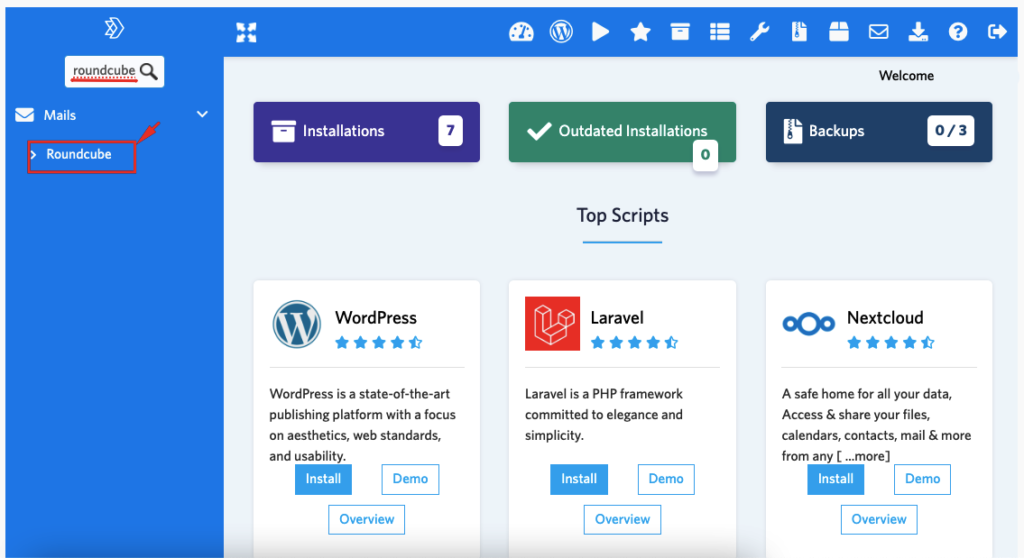Click the WordPress star rating
This screenshot has width=1024, height=558.
[x=379, y=342]
